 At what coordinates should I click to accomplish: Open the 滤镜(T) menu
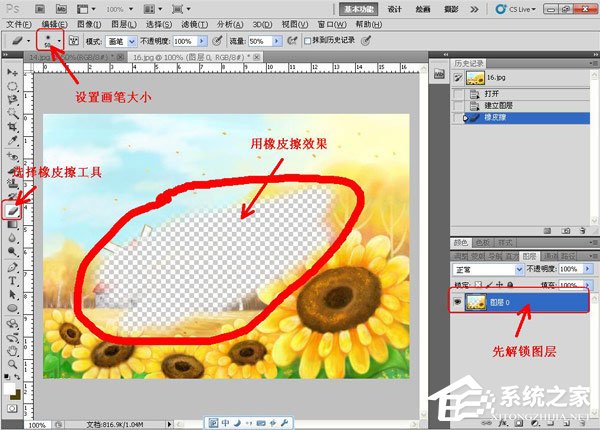(x=194, y=24)
